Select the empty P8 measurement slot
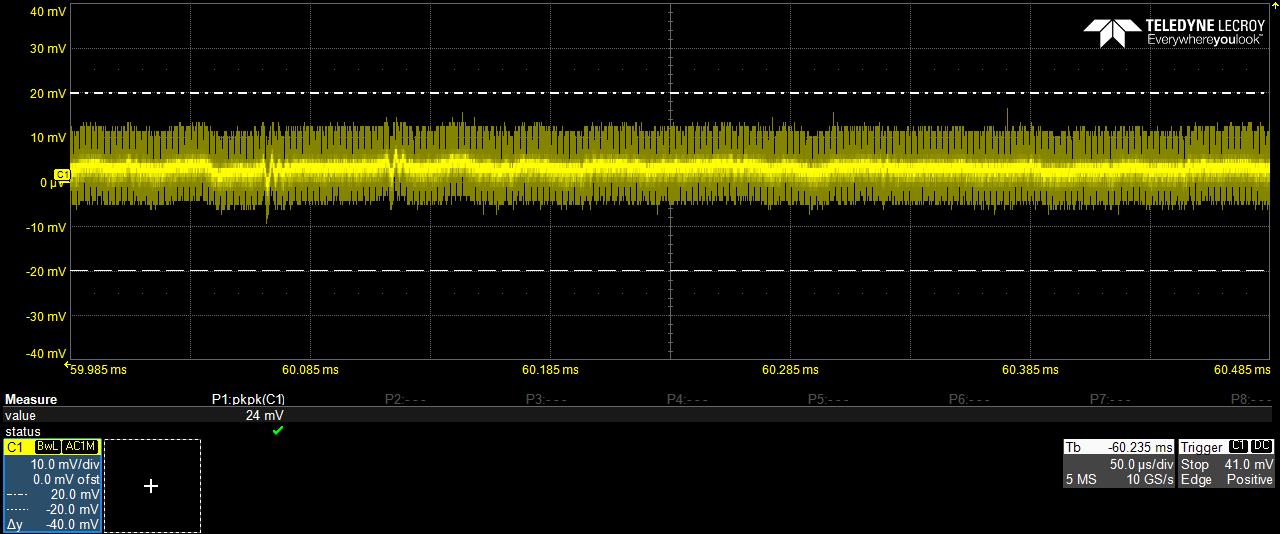 (1251, 399)
